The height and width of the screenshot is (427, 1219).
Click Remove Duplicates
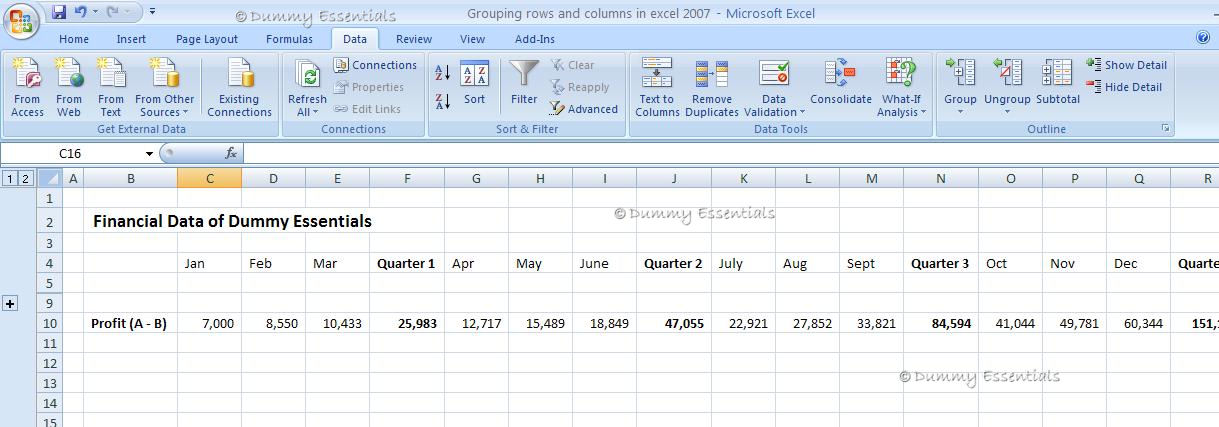[712, 87]
